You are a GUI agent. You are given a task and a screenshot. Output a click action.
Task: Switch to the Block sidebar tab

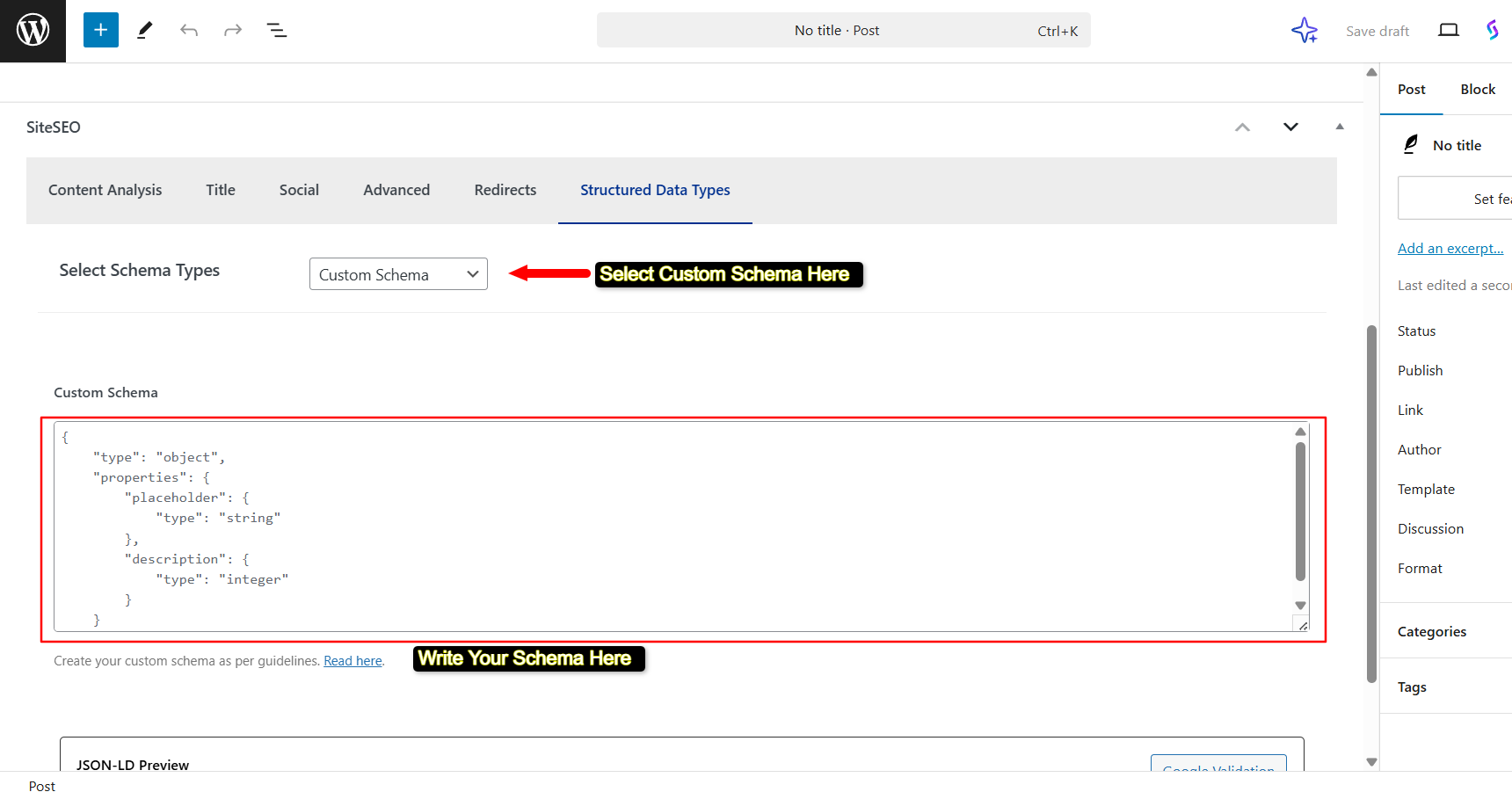(1478, 90)
